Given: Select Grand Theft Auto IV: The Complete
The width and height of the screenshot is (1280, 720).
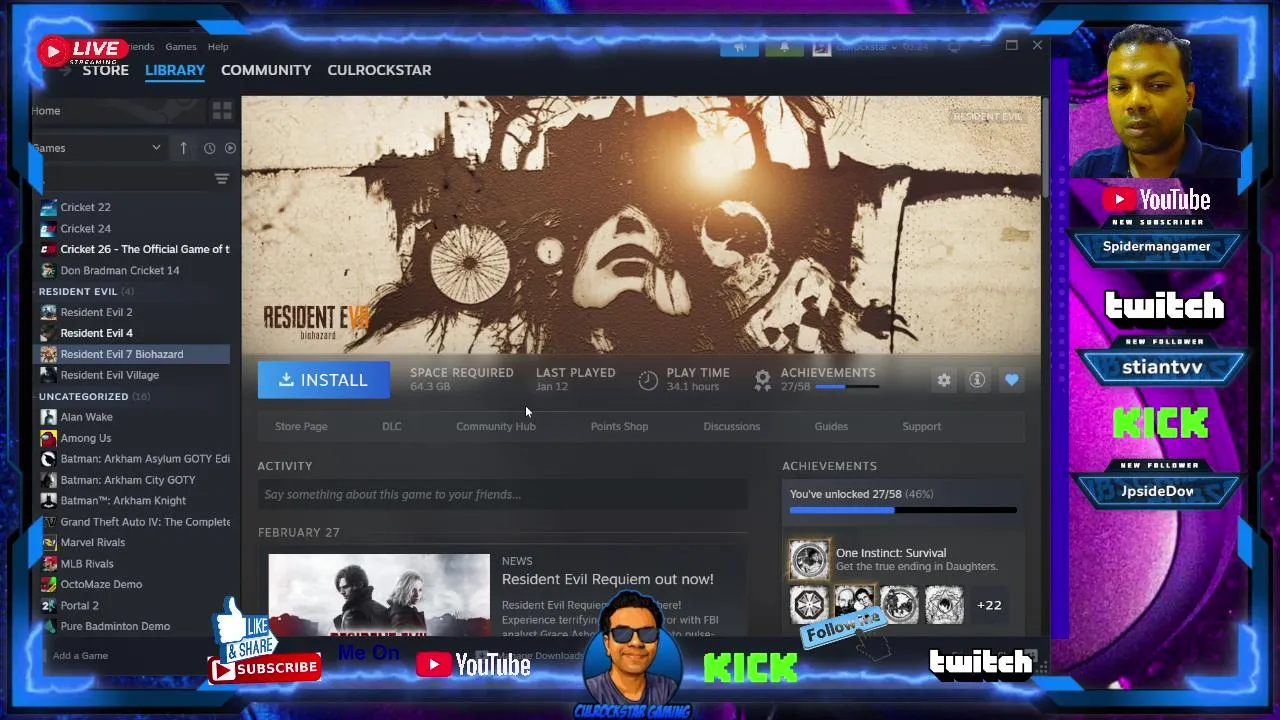Looking at the screenshot, I should (x=134, y=522).
